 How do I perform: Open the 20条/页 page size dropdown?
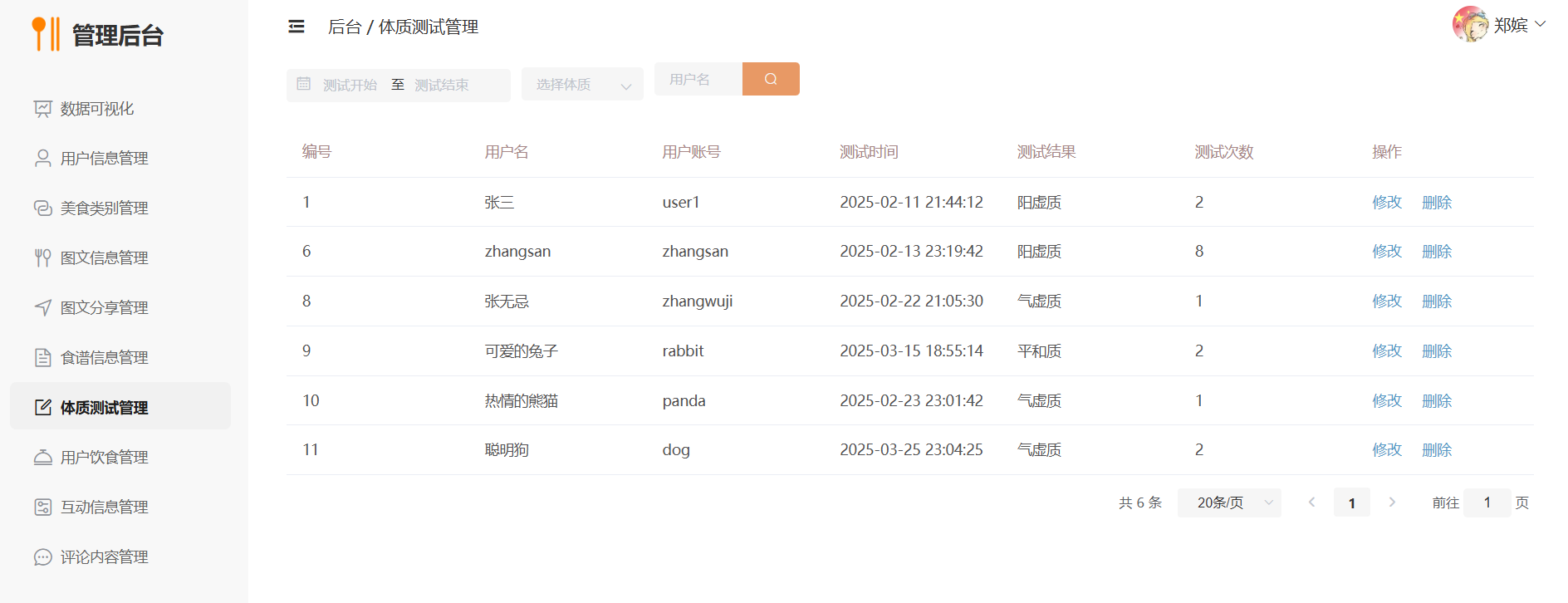[1229, 502]
